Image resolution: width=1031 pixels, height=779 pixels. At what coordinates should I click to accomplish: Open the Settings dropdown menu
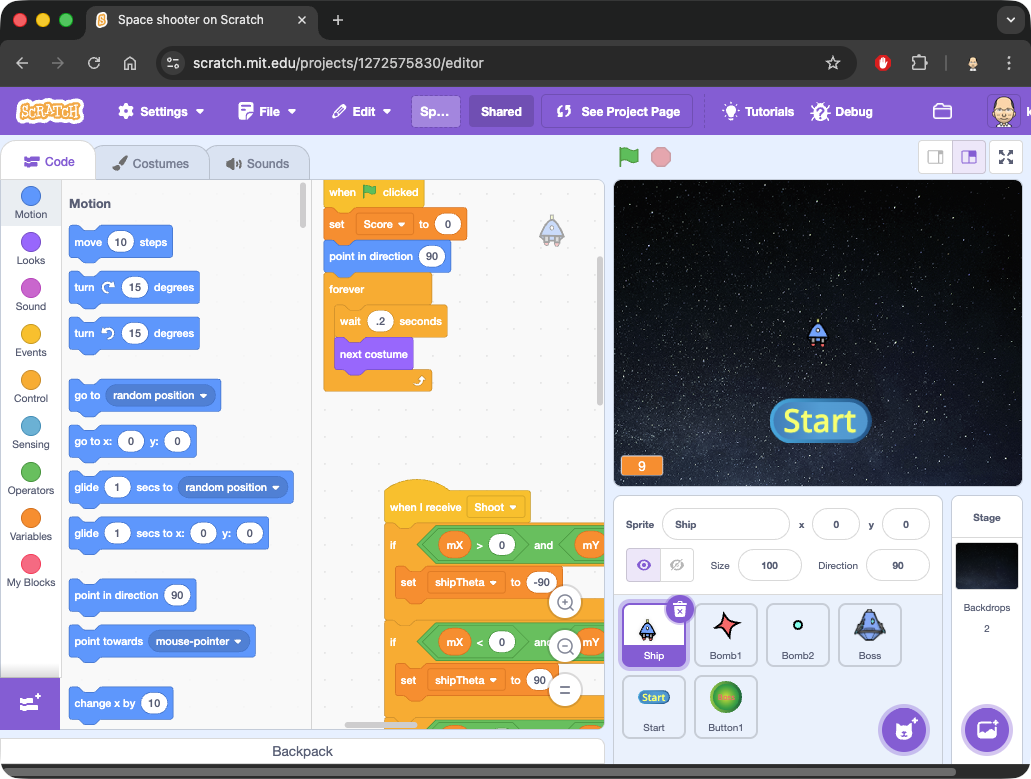point(161,112)
